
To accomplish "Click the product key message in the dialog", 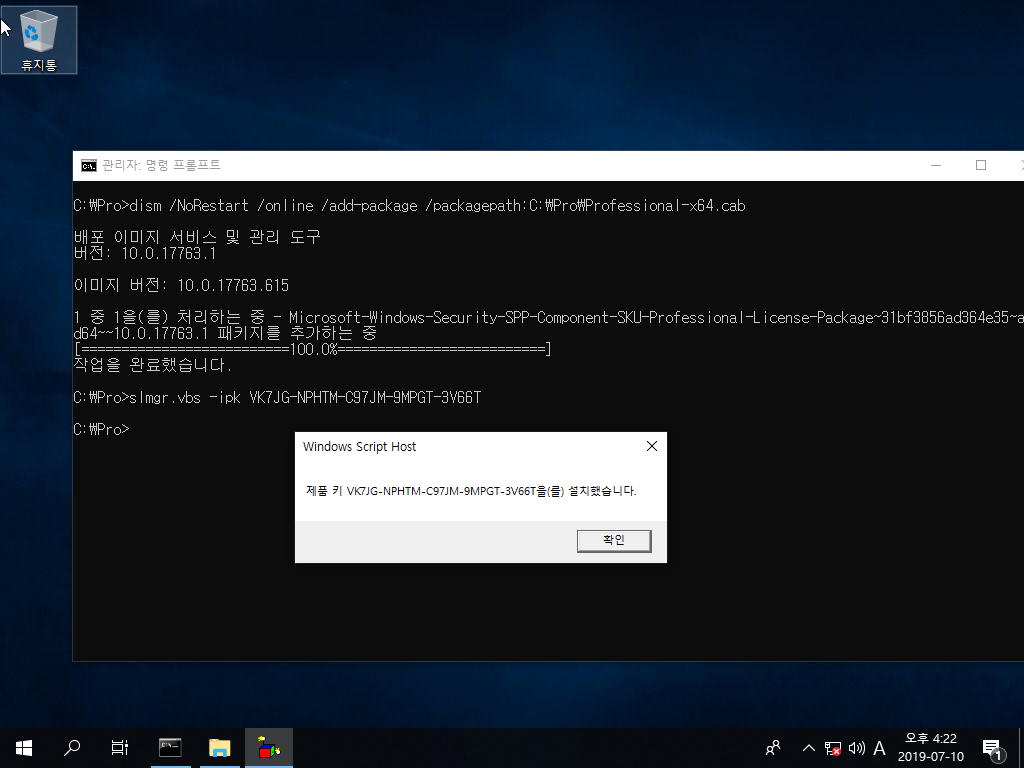I will coord(471,491).
